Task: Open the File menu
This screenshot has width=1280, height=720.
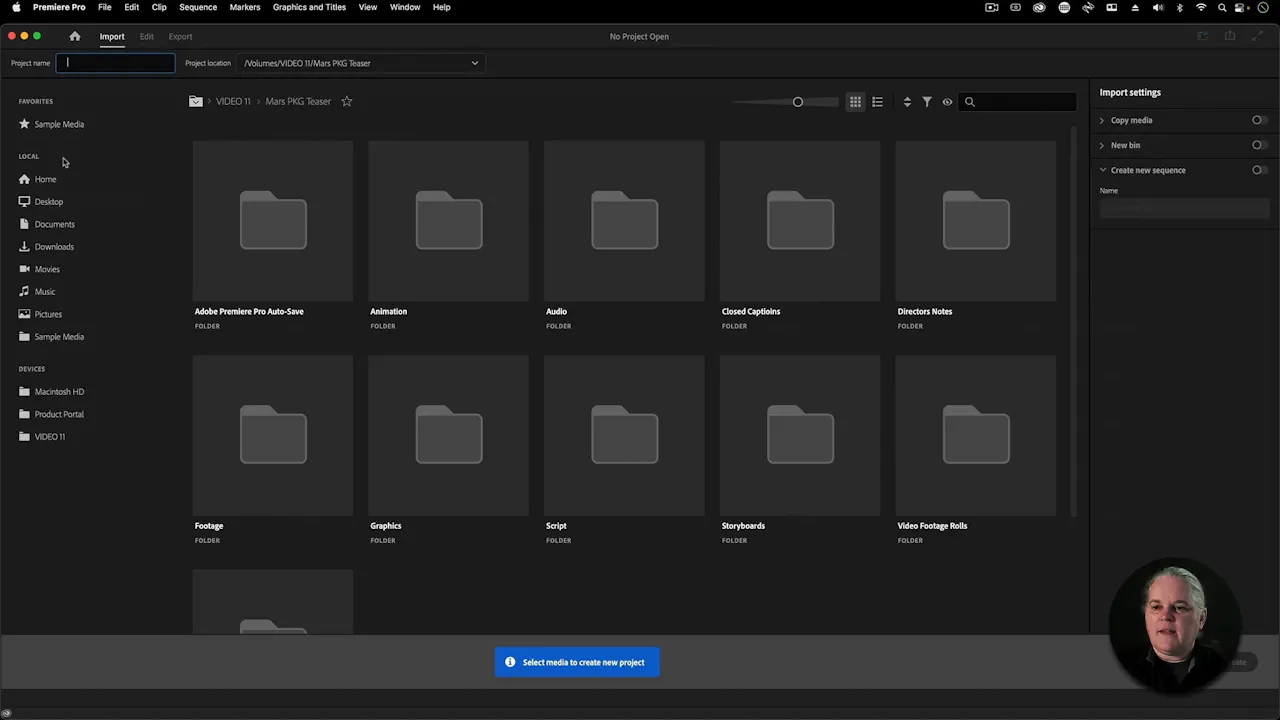Action: pos(104,7)
